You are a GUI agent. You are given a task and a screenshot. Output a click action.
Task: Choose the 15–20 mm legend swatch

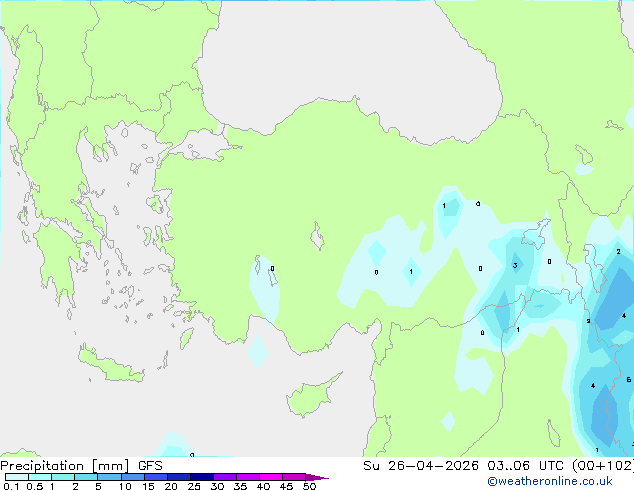155,477
